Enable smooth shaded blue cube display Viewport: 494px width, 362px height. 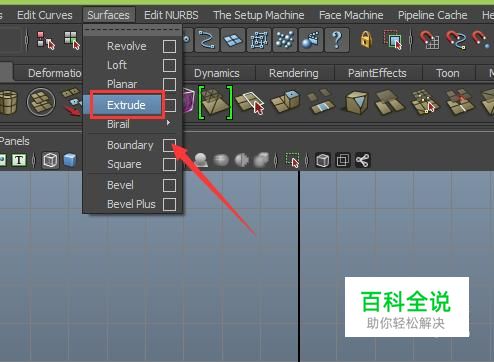click(x=70, y=160)
